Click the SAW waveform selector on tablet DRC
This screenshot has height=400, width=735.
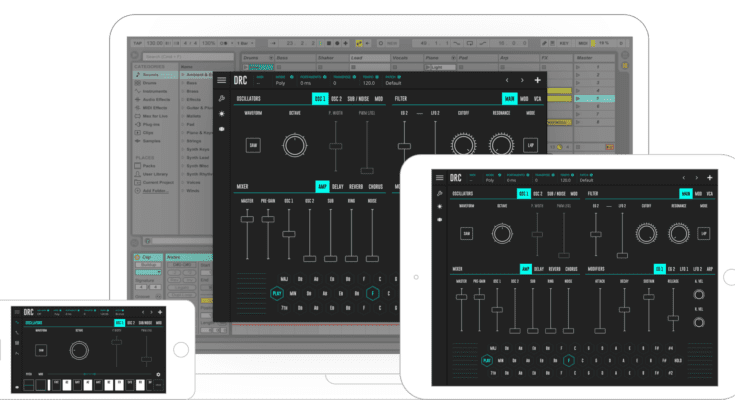tap(467, 234)
